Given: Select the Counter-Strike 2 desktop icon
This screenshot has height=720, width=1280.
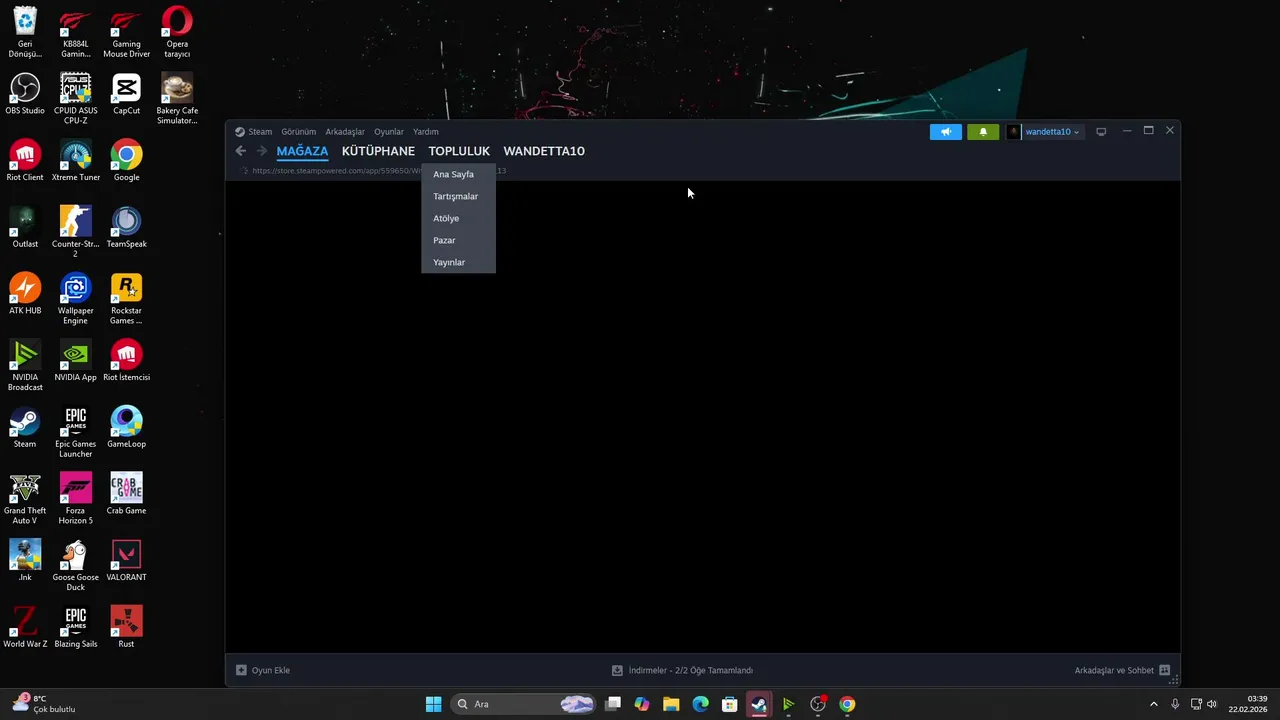Looking at the screenshot, I should point(76,231).
